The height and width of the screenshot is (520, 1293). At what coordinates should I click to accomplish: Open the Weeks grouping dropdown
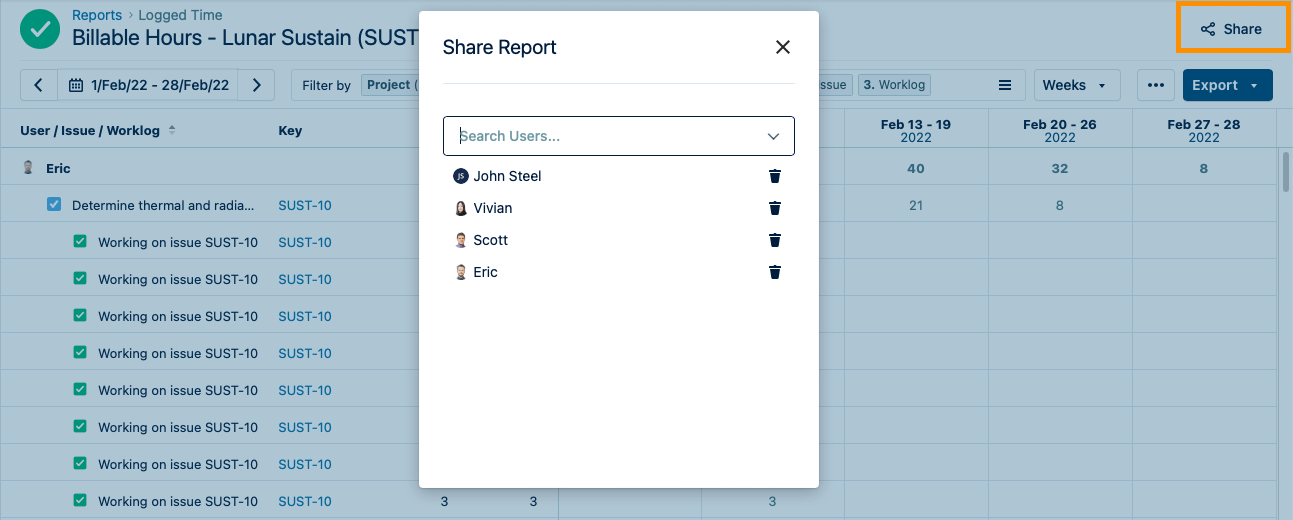pos(1075,85)
